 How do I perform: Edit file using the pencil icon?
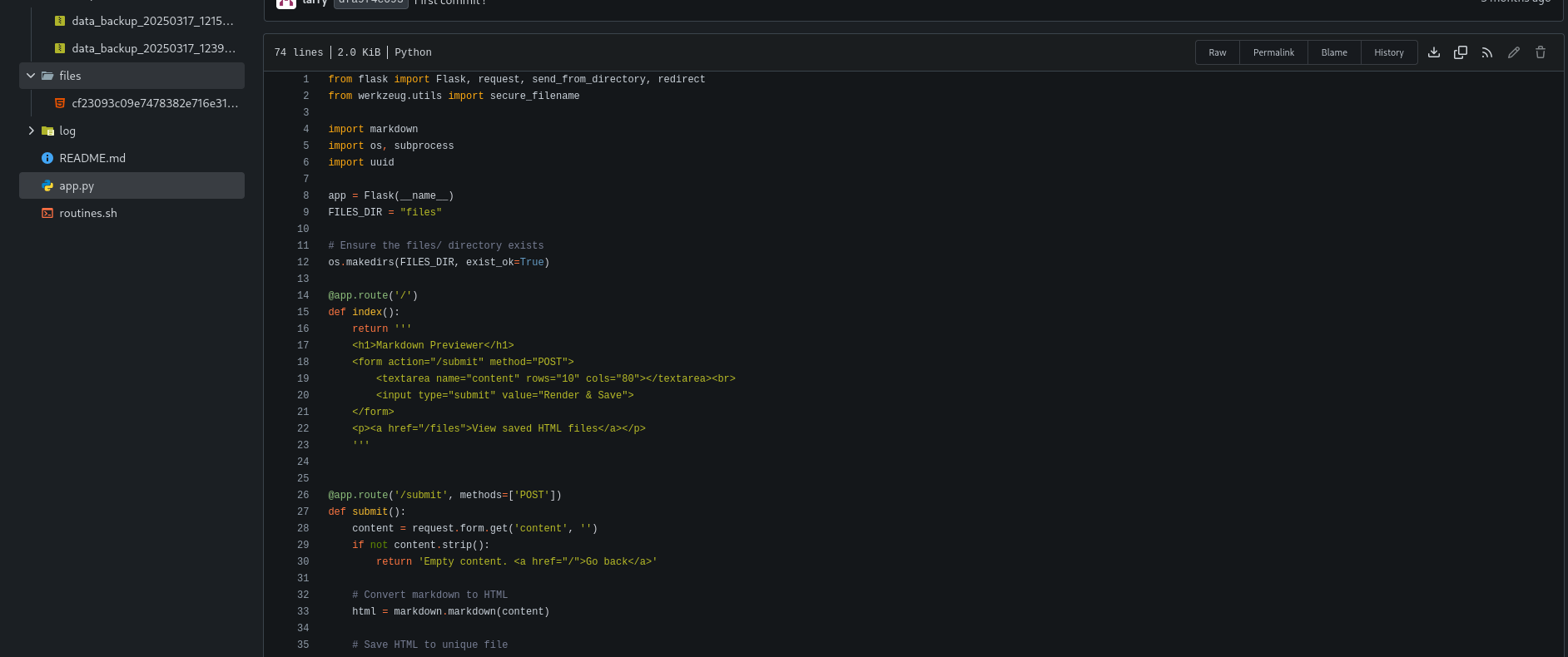coord(1514,52)
